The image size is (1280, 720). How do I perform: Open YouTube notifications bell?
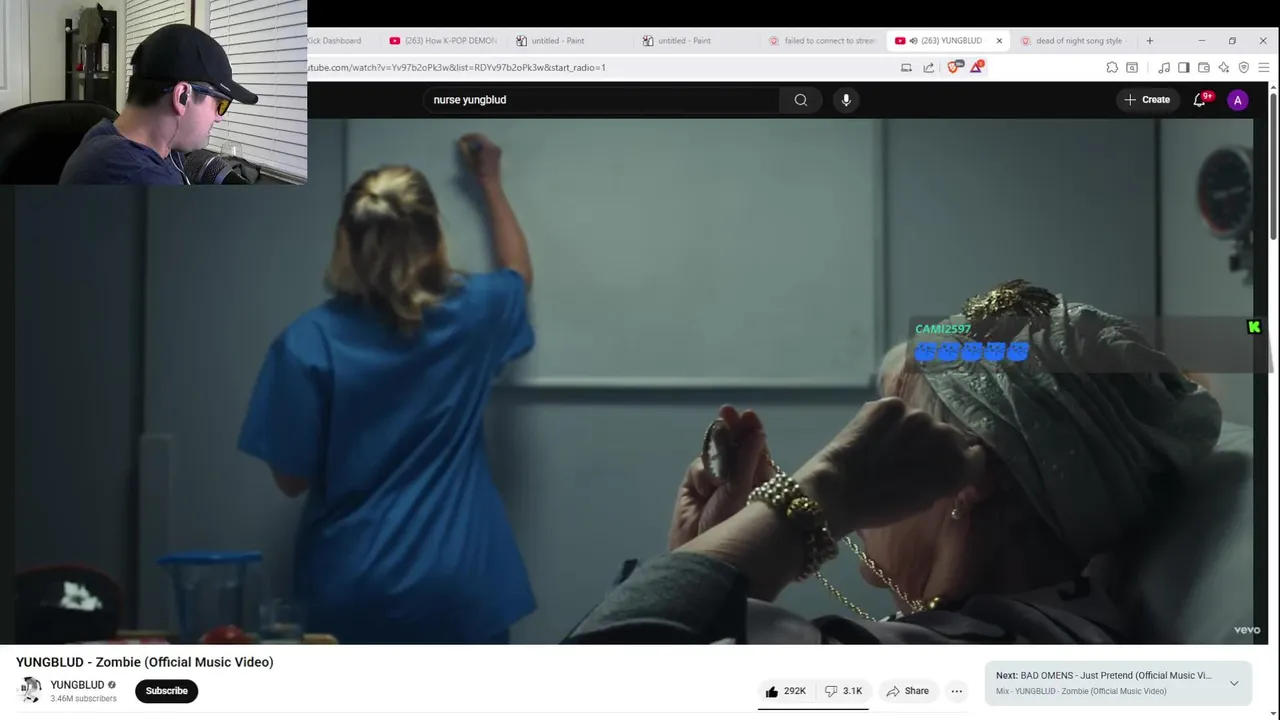(x=1200, y=100)
